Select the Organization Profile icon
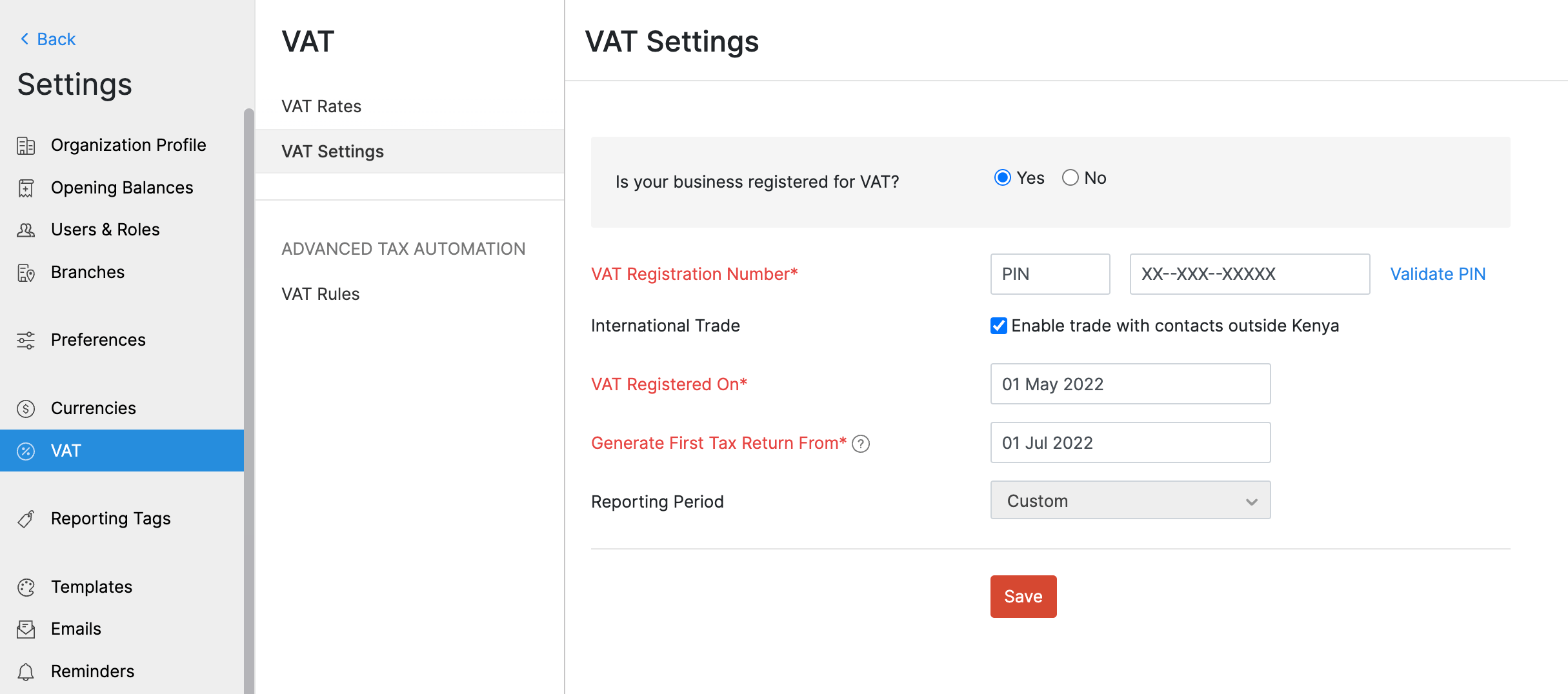 coord(26,145)
